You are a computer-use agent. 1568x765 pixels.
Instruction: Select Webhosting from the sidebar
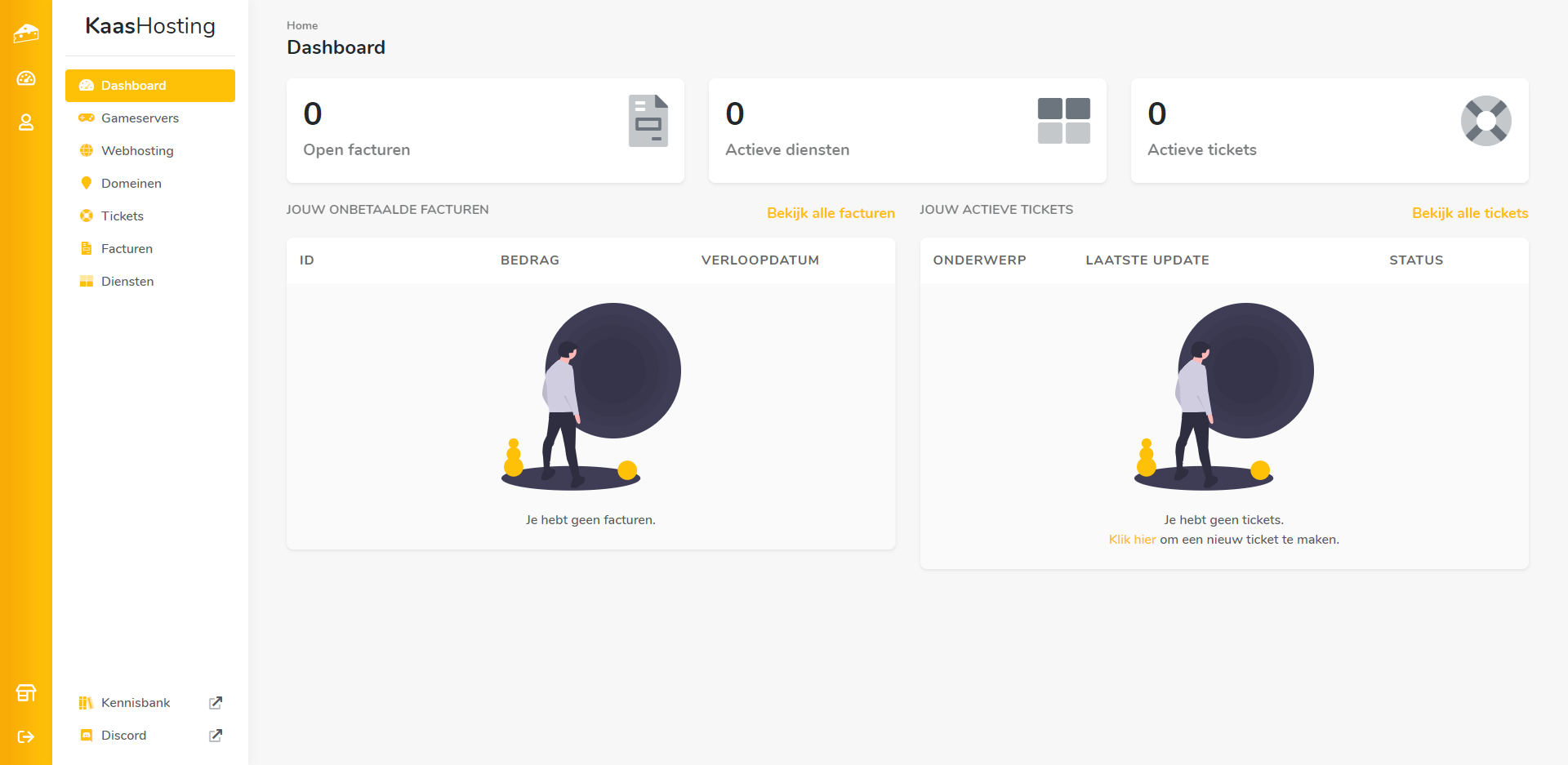(x=137, y=151)
